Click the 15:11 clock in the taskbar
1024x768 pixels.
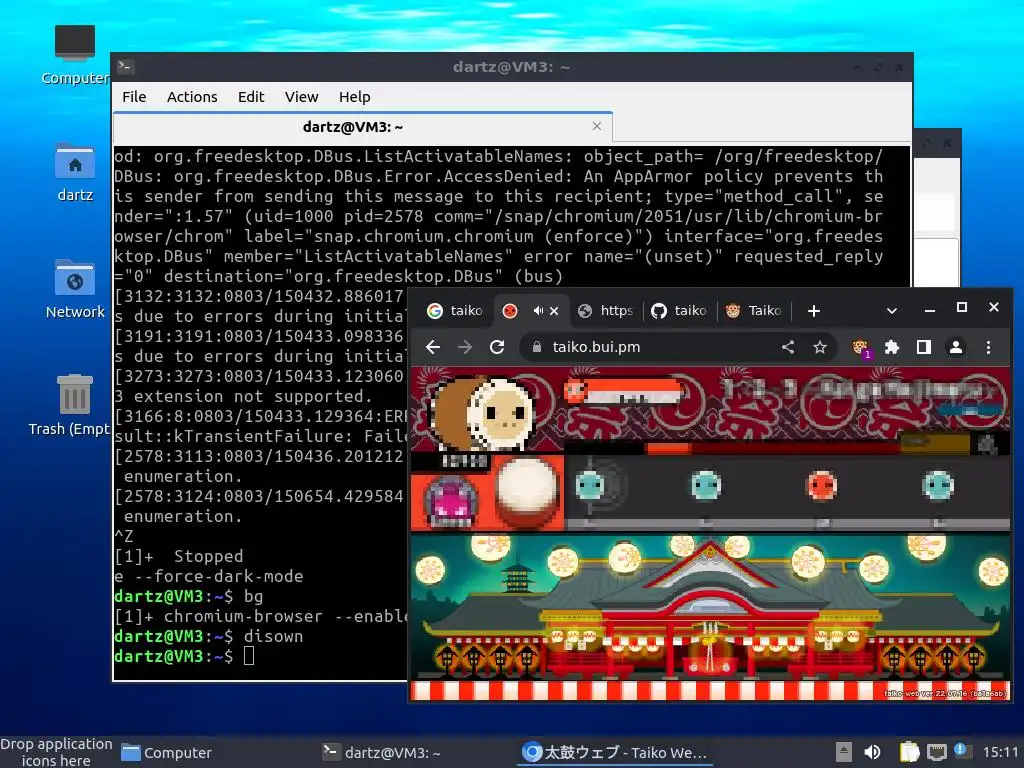(x=1000, y=752)
